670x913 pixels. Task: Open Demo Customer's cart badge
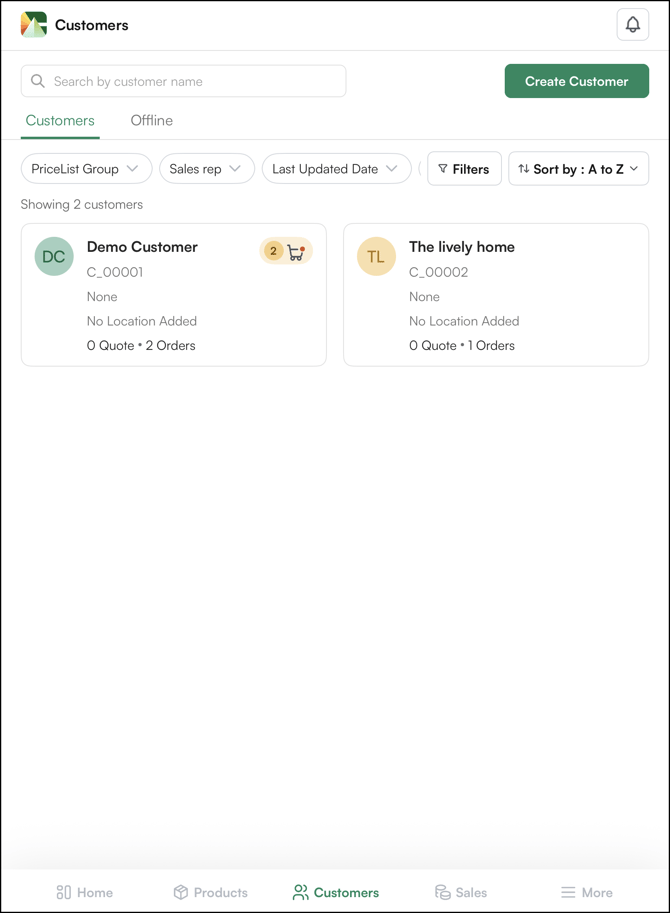tap(286, 252)
